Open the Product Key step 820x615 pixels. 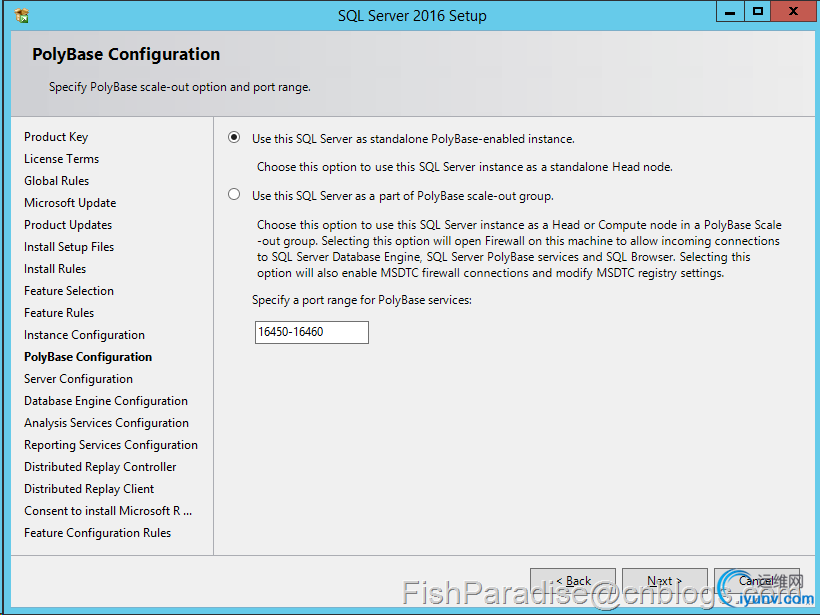tap(56, 137)
